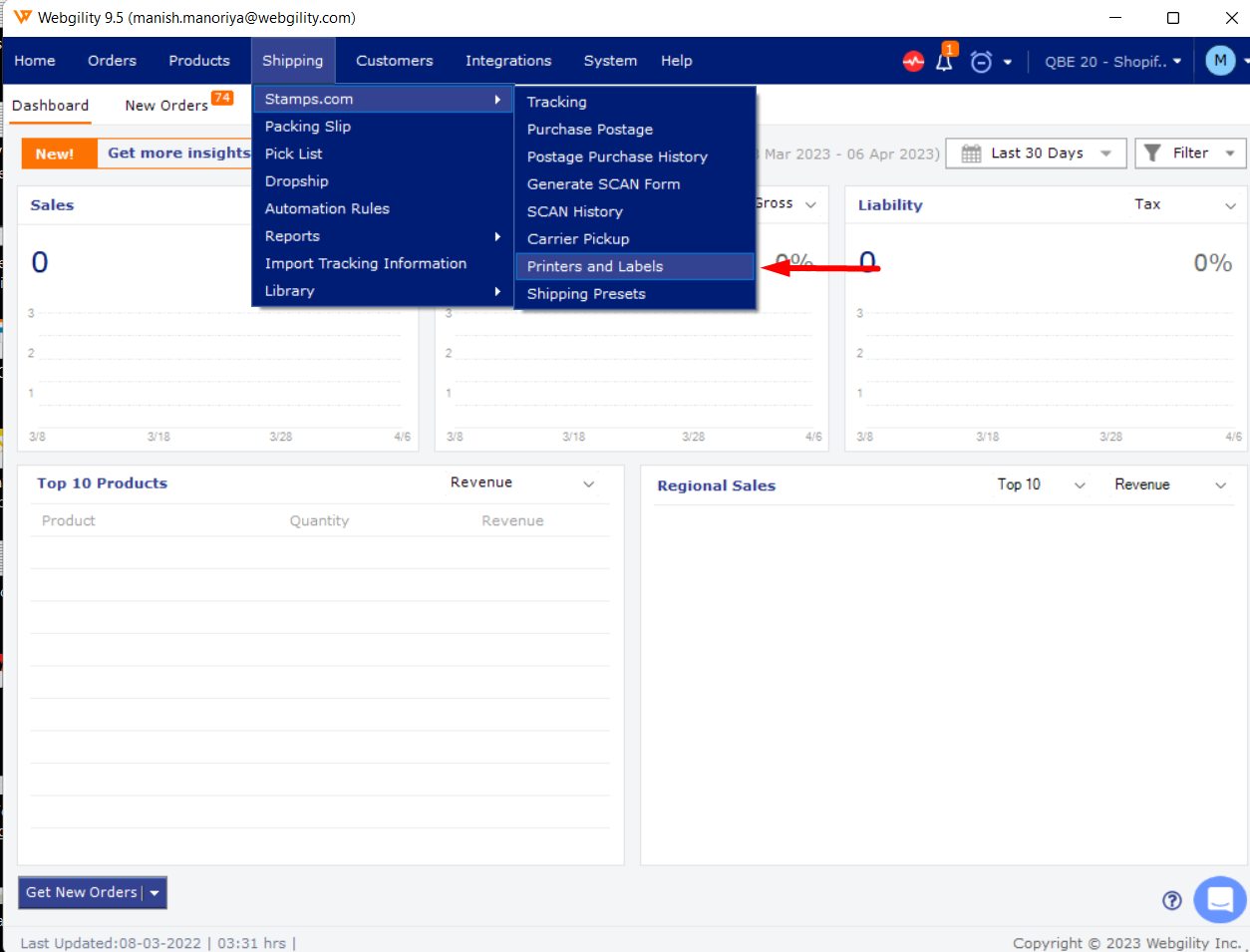1250x952 pixels.
Task: Click the 74 New Orders count badge
Action: 222,98
